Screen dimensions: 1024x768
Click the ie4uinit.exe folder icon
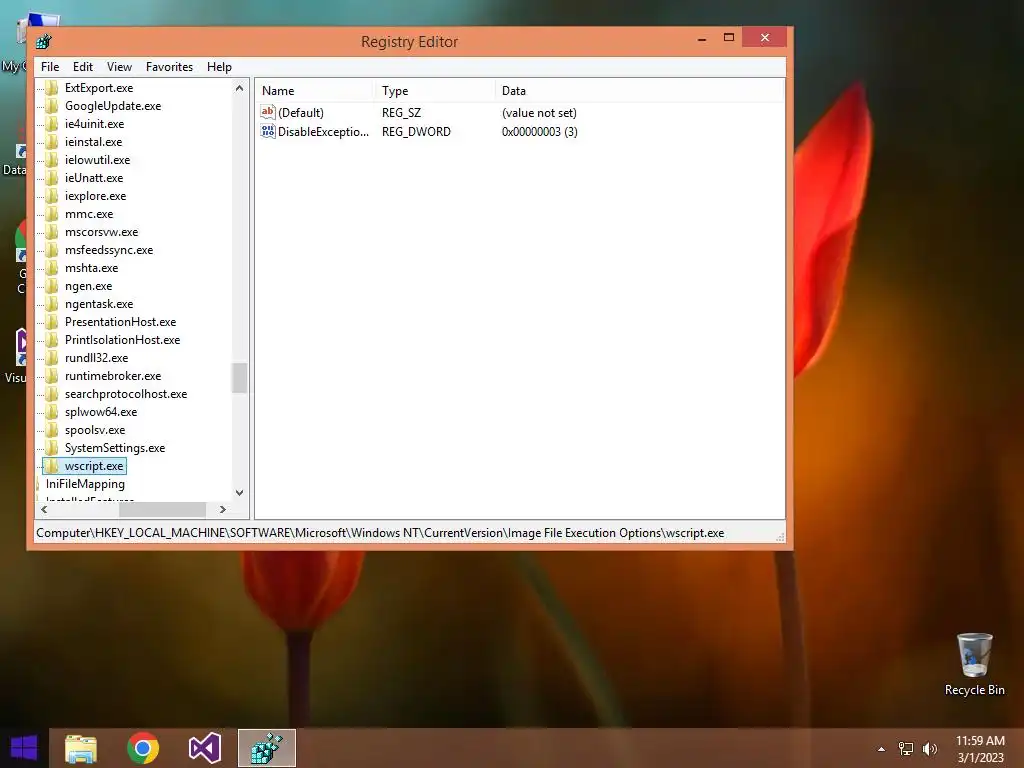pyautogui.click(x=52, y=123)
